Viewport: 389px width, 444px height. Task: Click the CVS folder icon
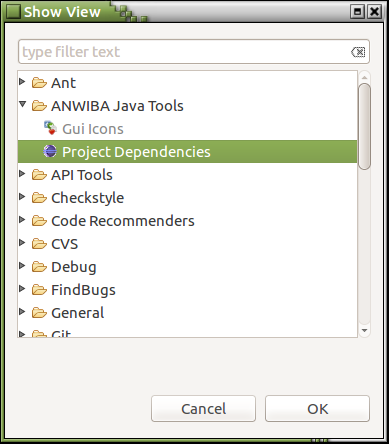39,244
